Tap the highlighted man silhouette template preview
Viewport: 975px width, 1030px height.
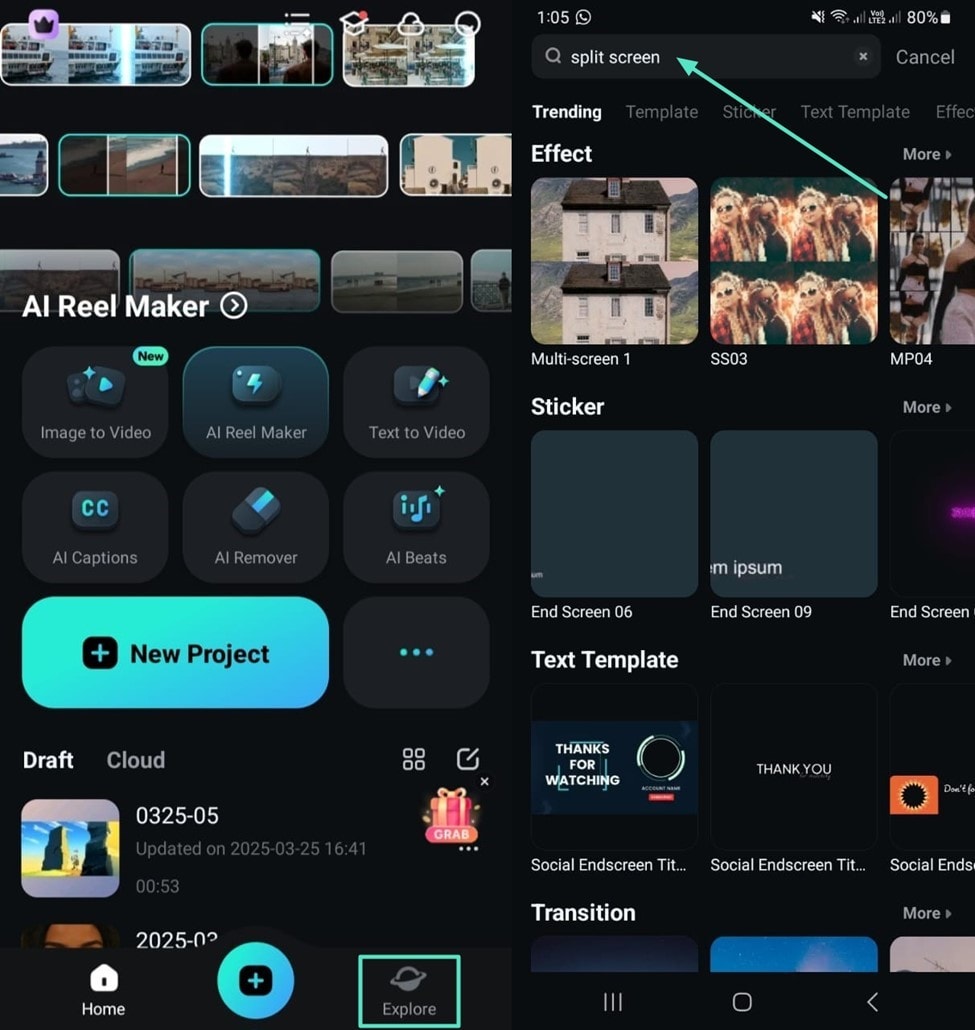click(x=267, y=55)
